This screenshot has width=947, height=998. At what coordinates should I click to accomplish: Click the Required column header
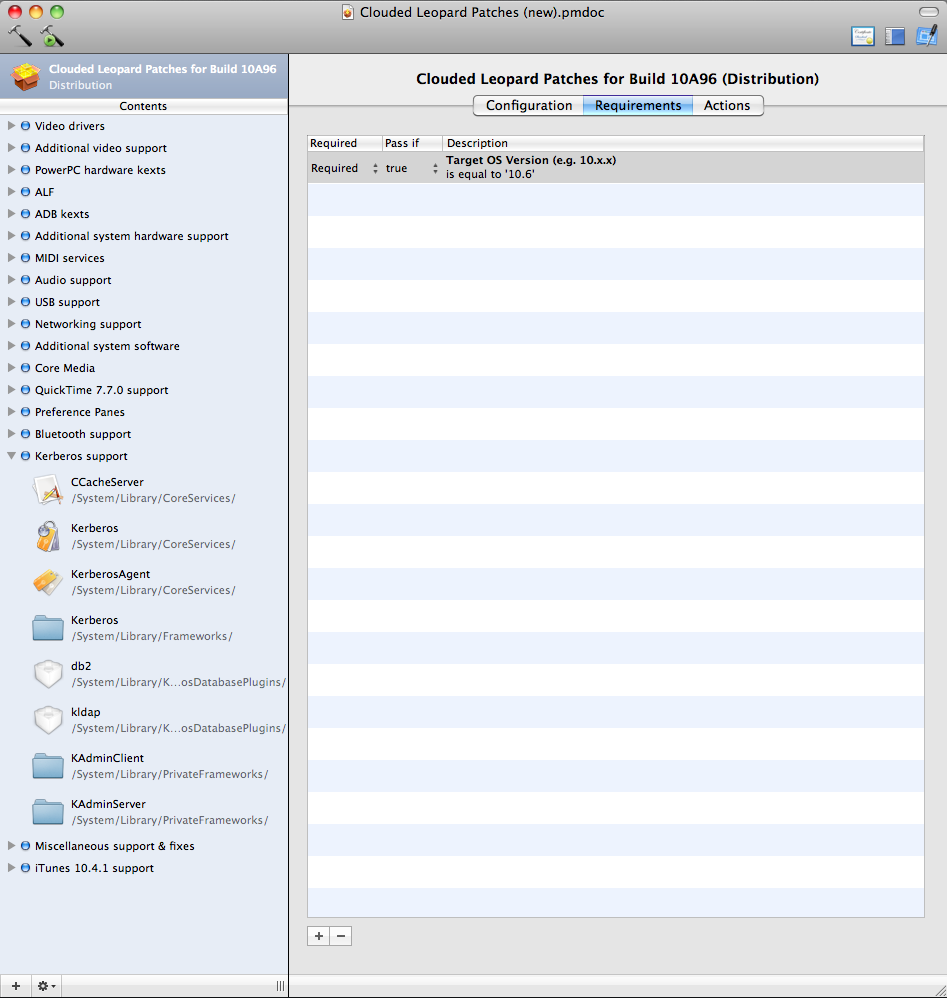click(344, 143)
